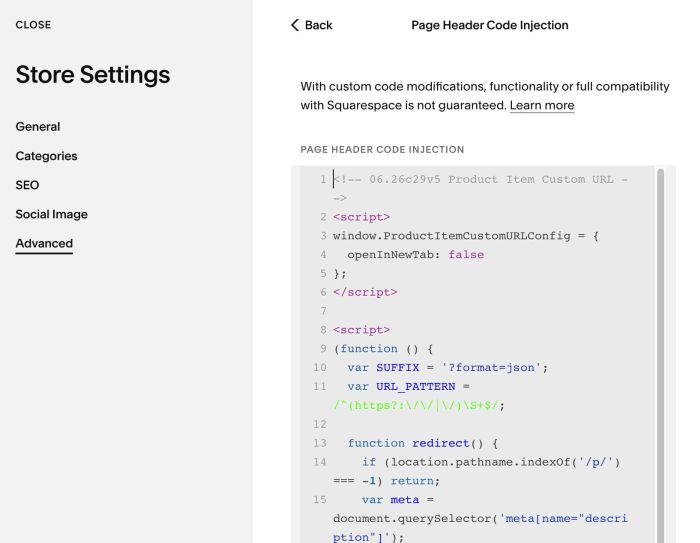Follow the Learn more link
The width and height of the screenshot is (700, 543).
pyautogui.click(x=542, y=105)
